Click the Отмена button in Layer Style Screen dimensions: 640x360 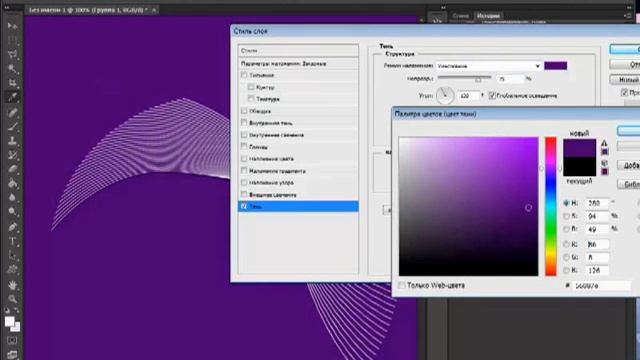(x=625, y=64)
